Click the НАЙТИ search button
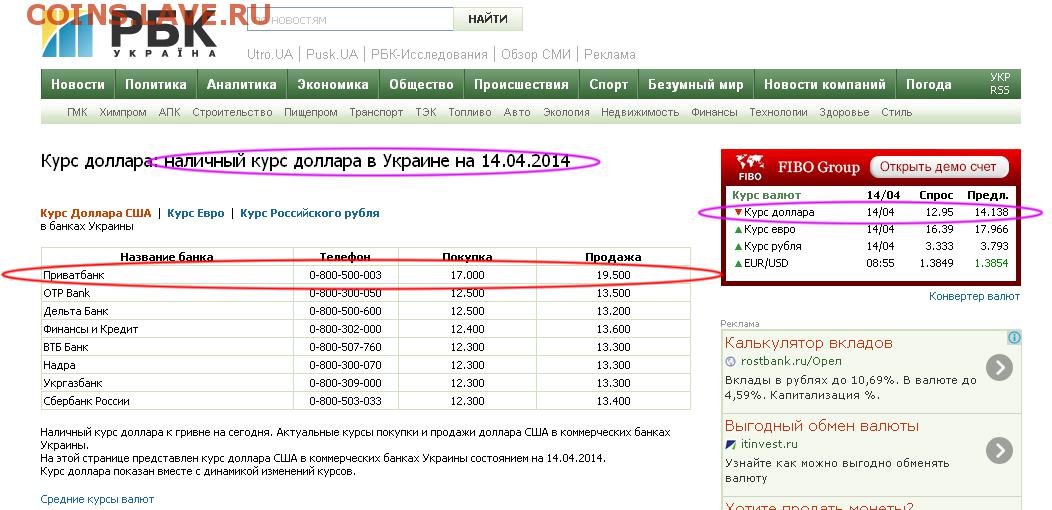 click(x=488, y=19)
